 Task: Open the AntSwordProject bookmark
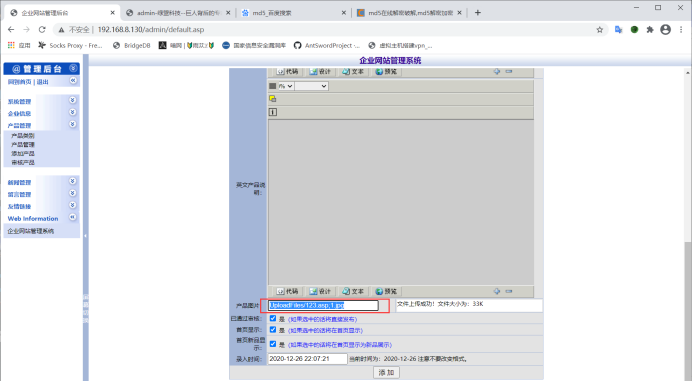327,45
